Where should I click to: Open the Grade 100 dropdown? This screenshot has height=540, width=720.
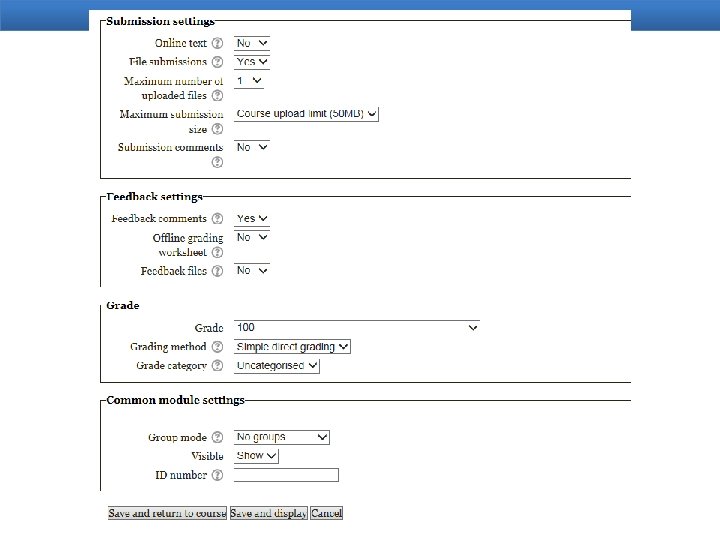point(357,327)
